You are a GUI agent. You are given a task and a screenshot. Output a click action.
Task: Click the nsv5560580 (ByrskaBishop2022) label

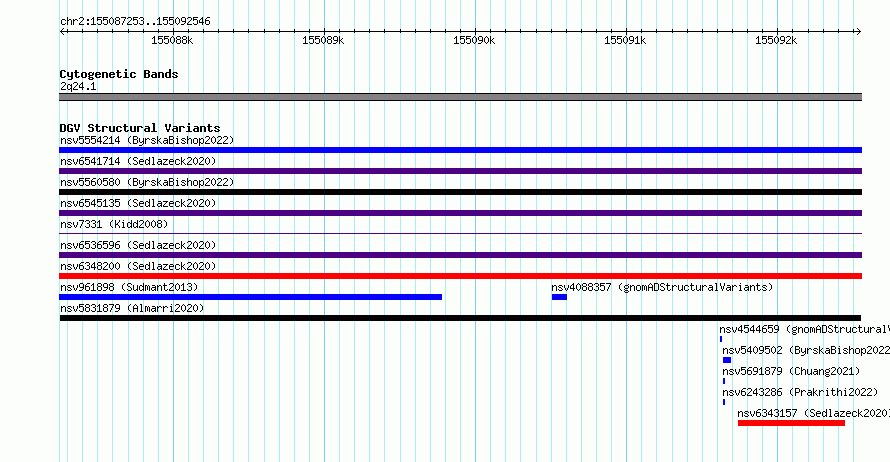coord(147,182)
